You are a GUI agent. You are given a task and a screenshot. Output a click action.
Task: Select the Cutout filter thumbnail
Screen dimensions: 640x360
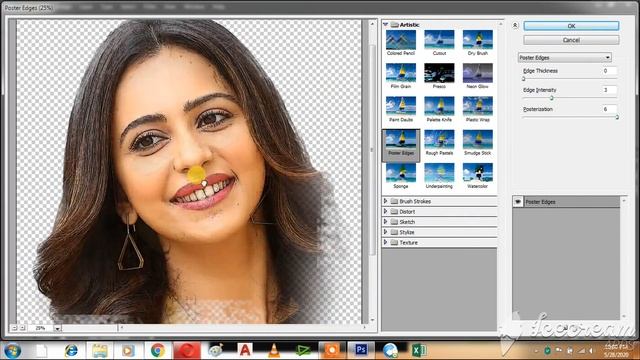(x=439, y=40)
